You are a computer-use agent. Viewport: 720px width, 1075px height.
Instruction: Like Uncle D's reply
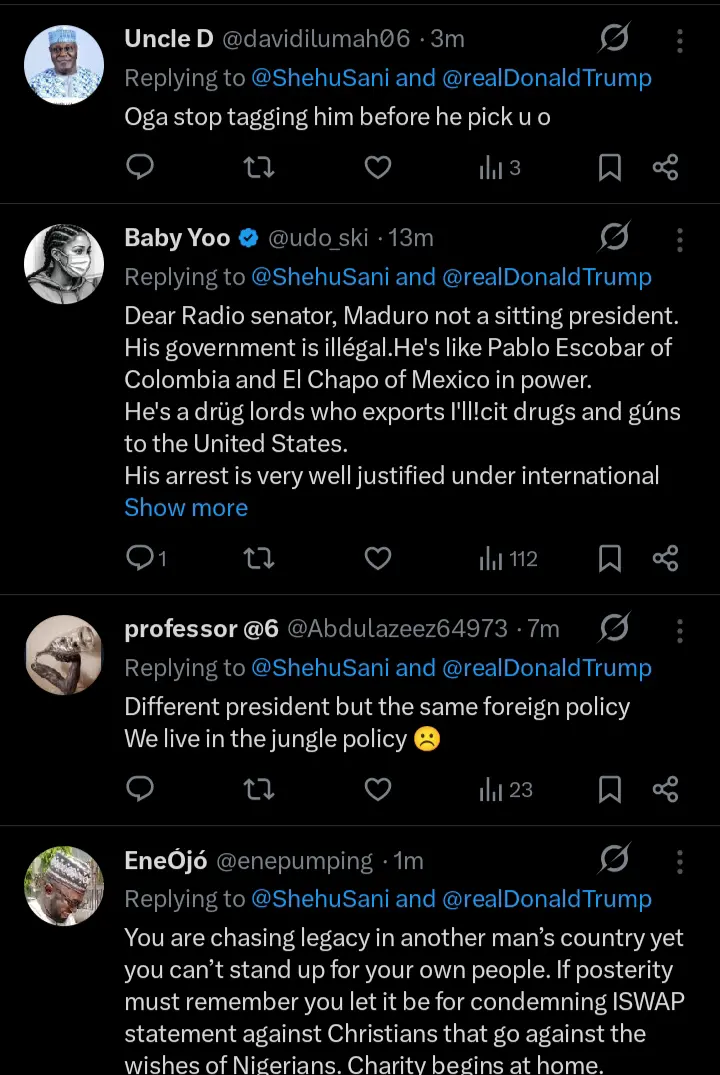coord(377,168)
